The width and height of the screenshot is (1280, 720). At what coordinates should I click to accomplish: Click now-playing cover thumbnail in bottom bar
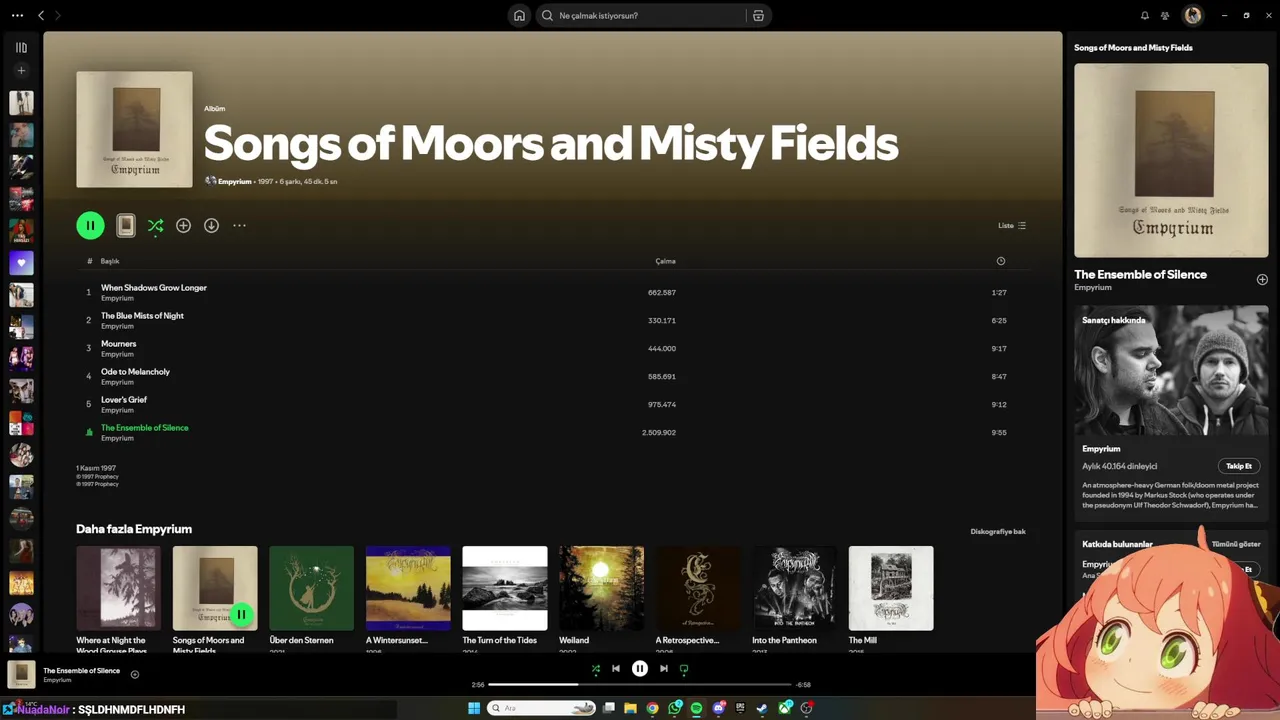click(x=21, y=674)
